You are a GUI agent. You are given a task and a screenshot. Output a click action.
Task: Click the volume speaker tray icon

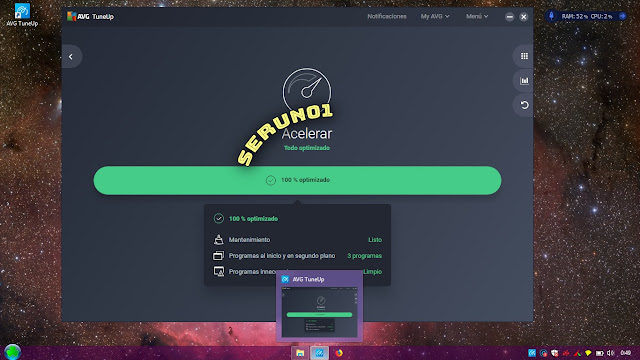coord(611,353)
